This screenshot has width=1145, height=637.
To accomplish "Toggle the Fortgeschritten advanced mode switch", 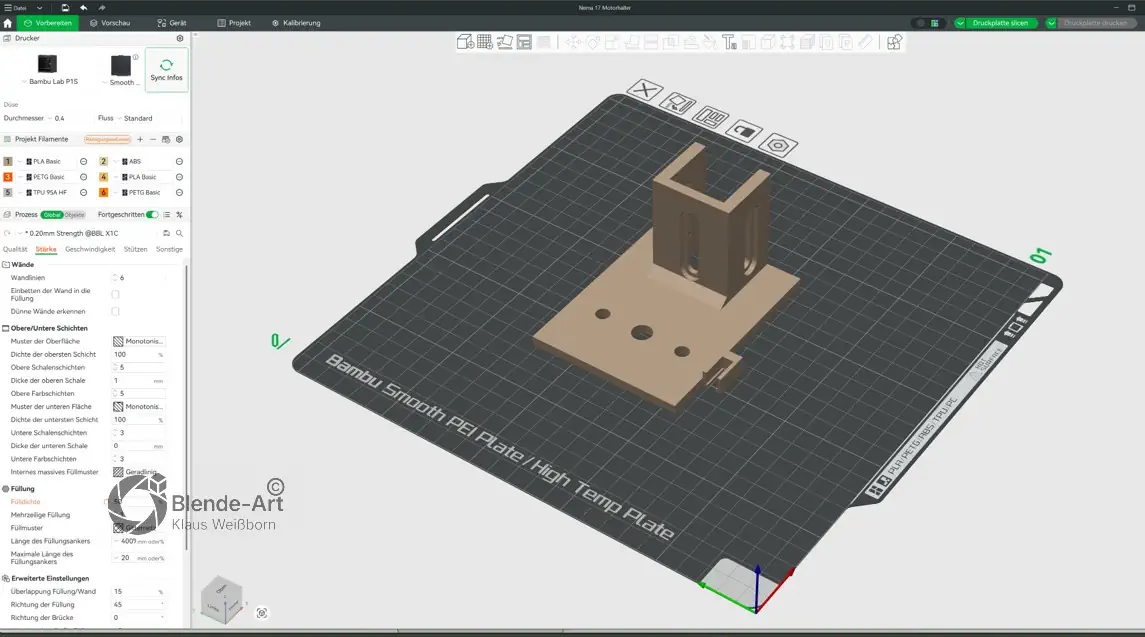I will (x=152, y=214).
